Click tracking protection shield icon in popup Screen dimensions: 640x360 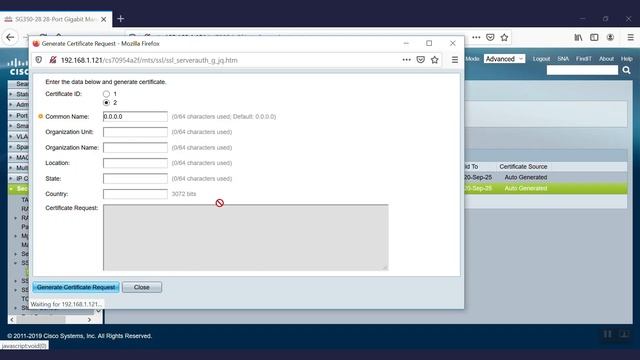[x=39, y=60]
